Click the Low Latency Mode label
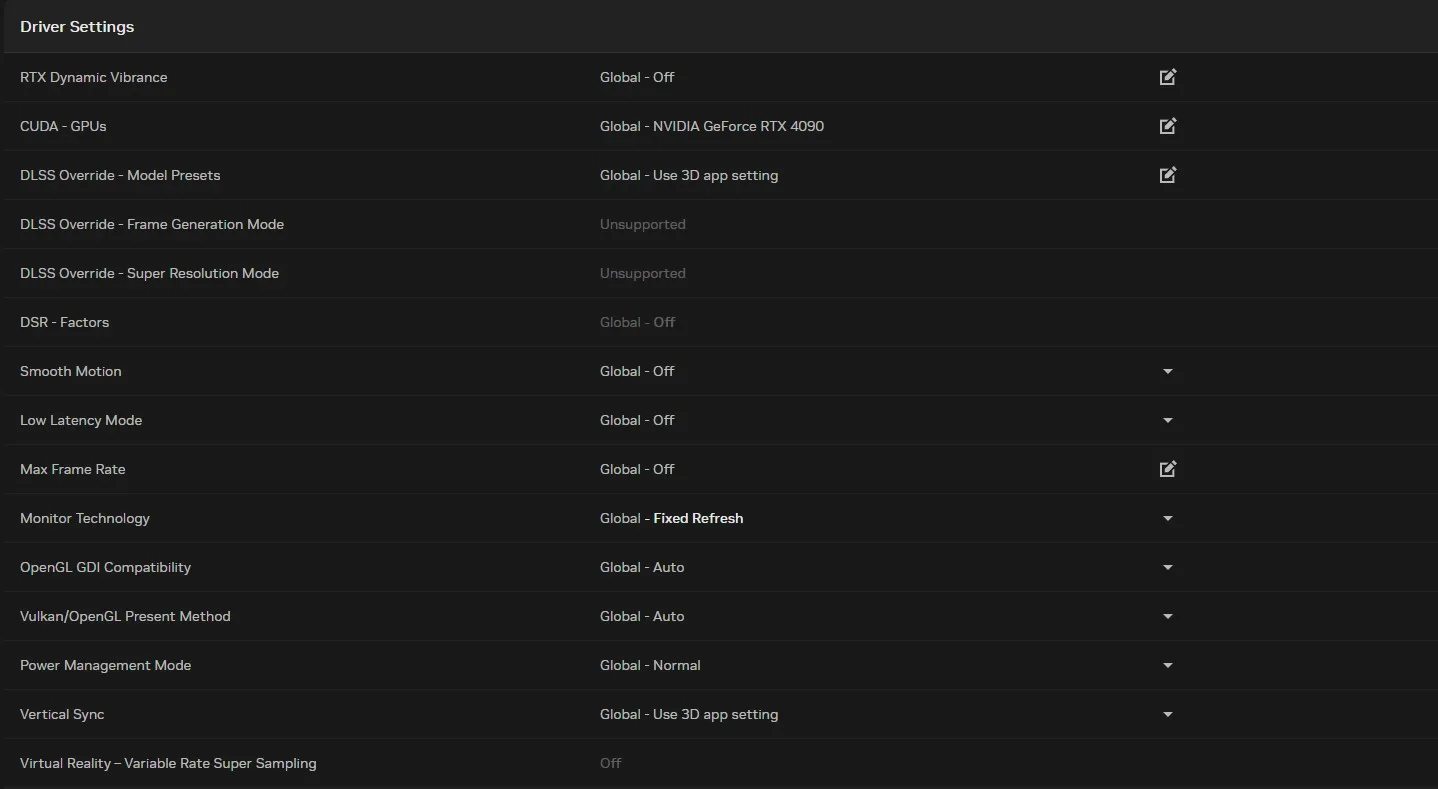Screen dimensions: 1438x789 click(x=81, y=420)
